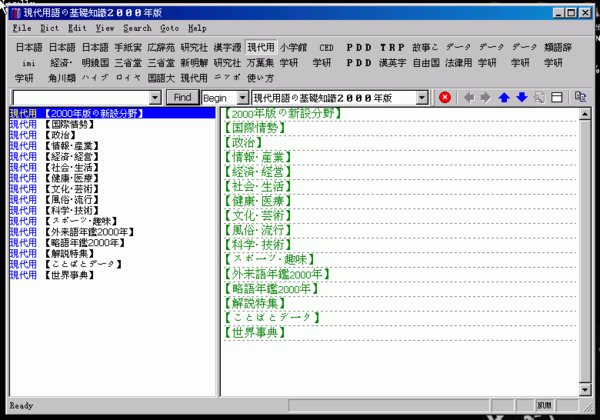Image resolution: width=600 pixels, height=420 pixels.
Task: Open the Help menu
Action: point(197,28)
